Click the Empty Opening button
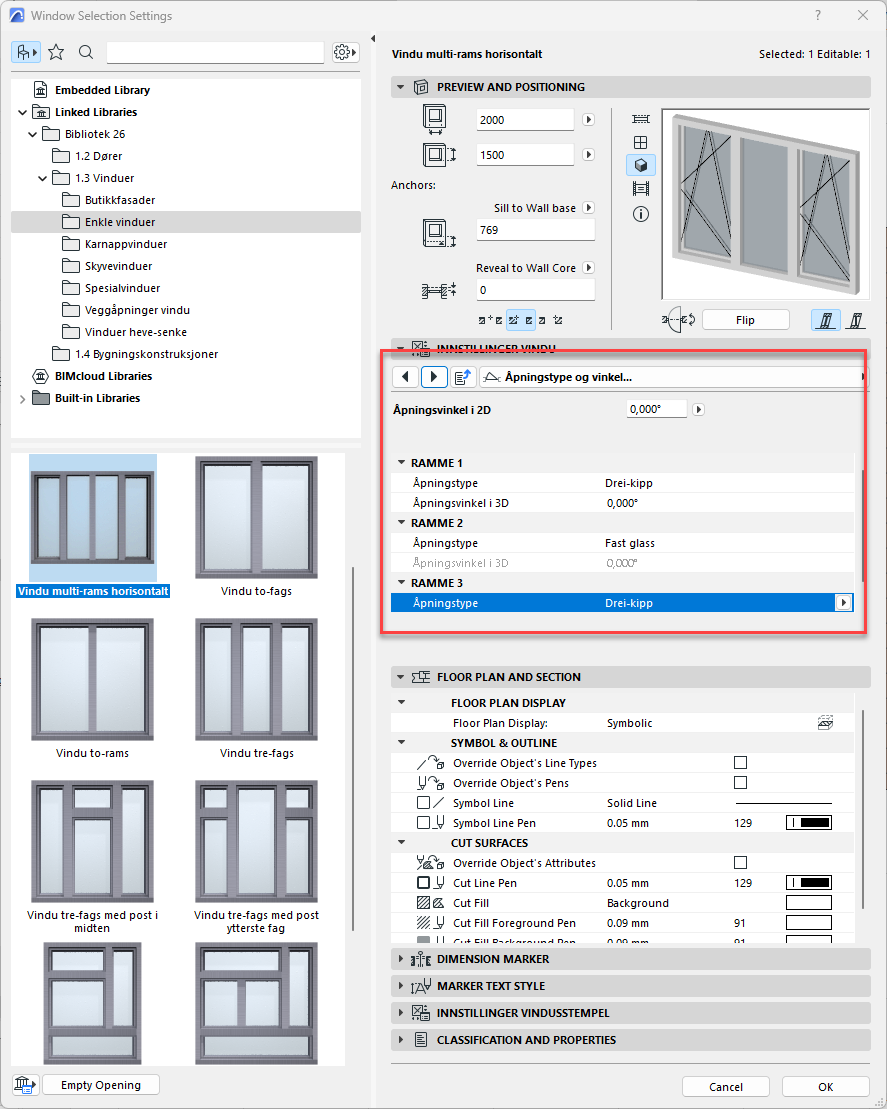Screen dimensions: 887x1109 (x=100, y=1085)
